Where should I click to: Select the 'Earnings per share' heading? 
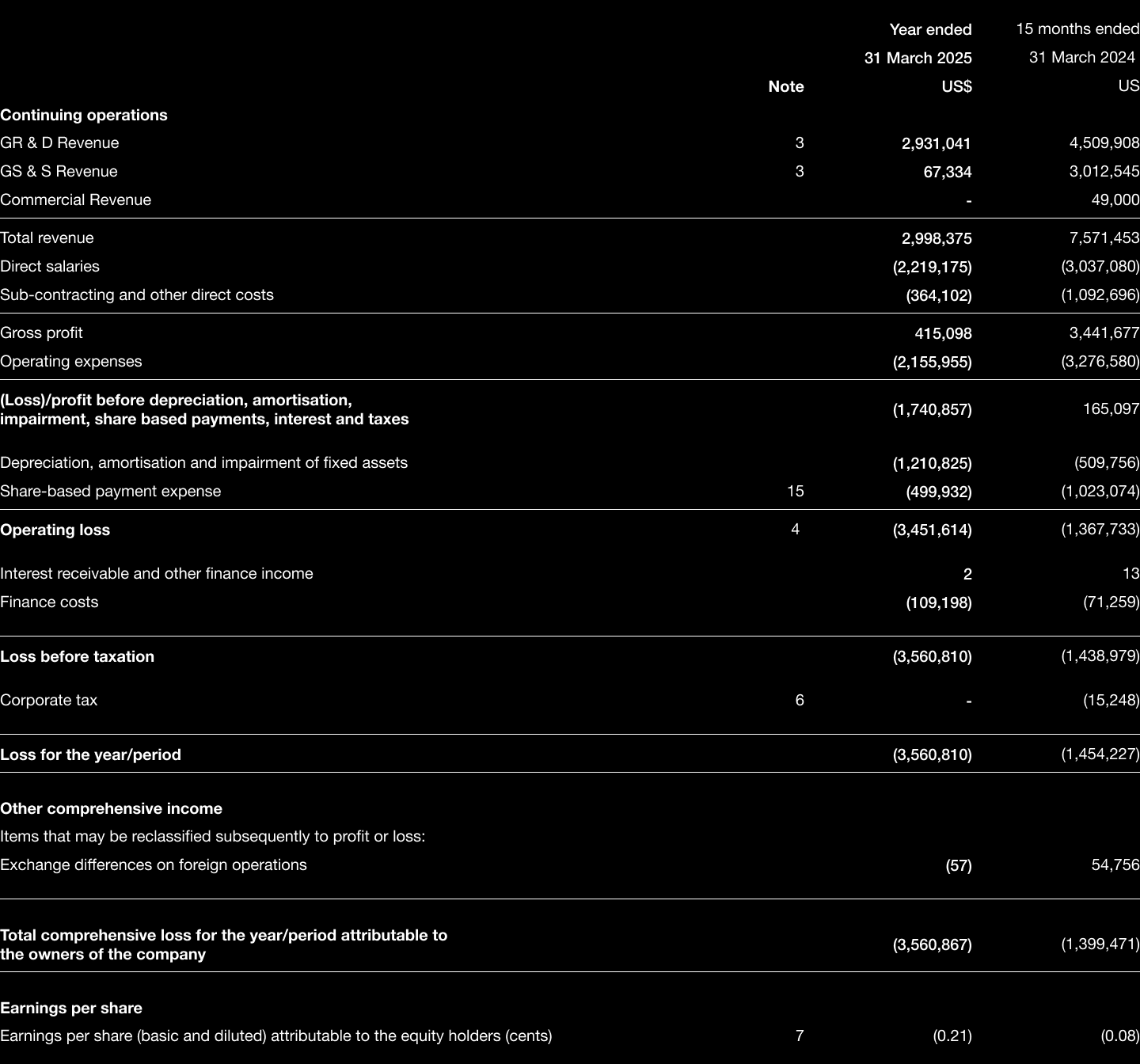[x=71, y=1008]
